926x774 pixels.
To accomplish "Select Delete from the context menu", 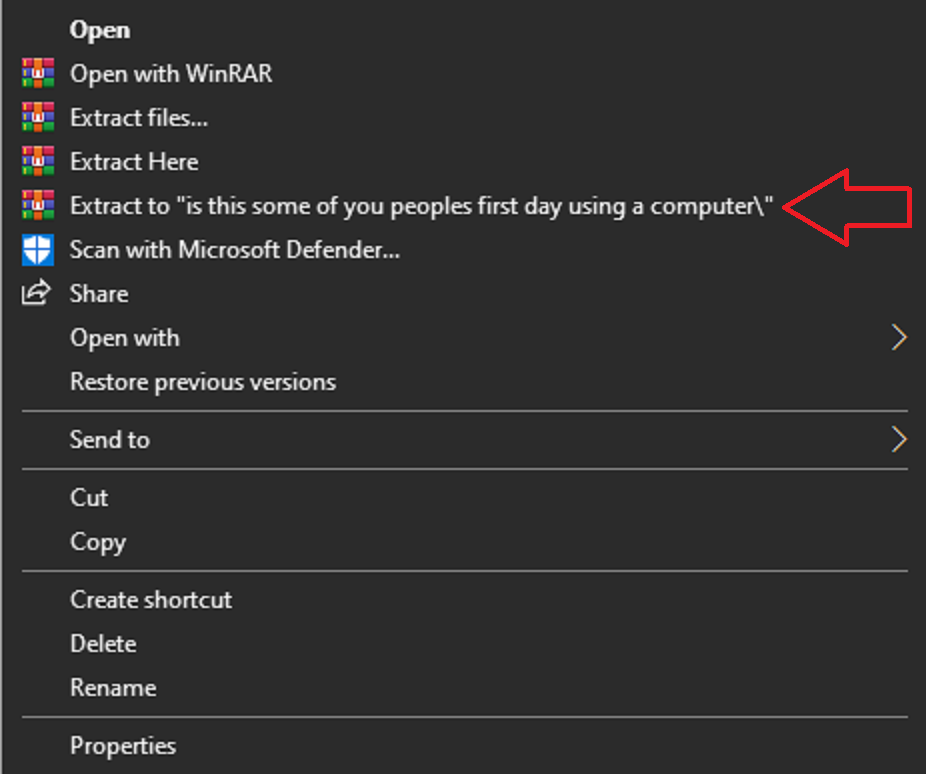I will [x=103, y=644].
